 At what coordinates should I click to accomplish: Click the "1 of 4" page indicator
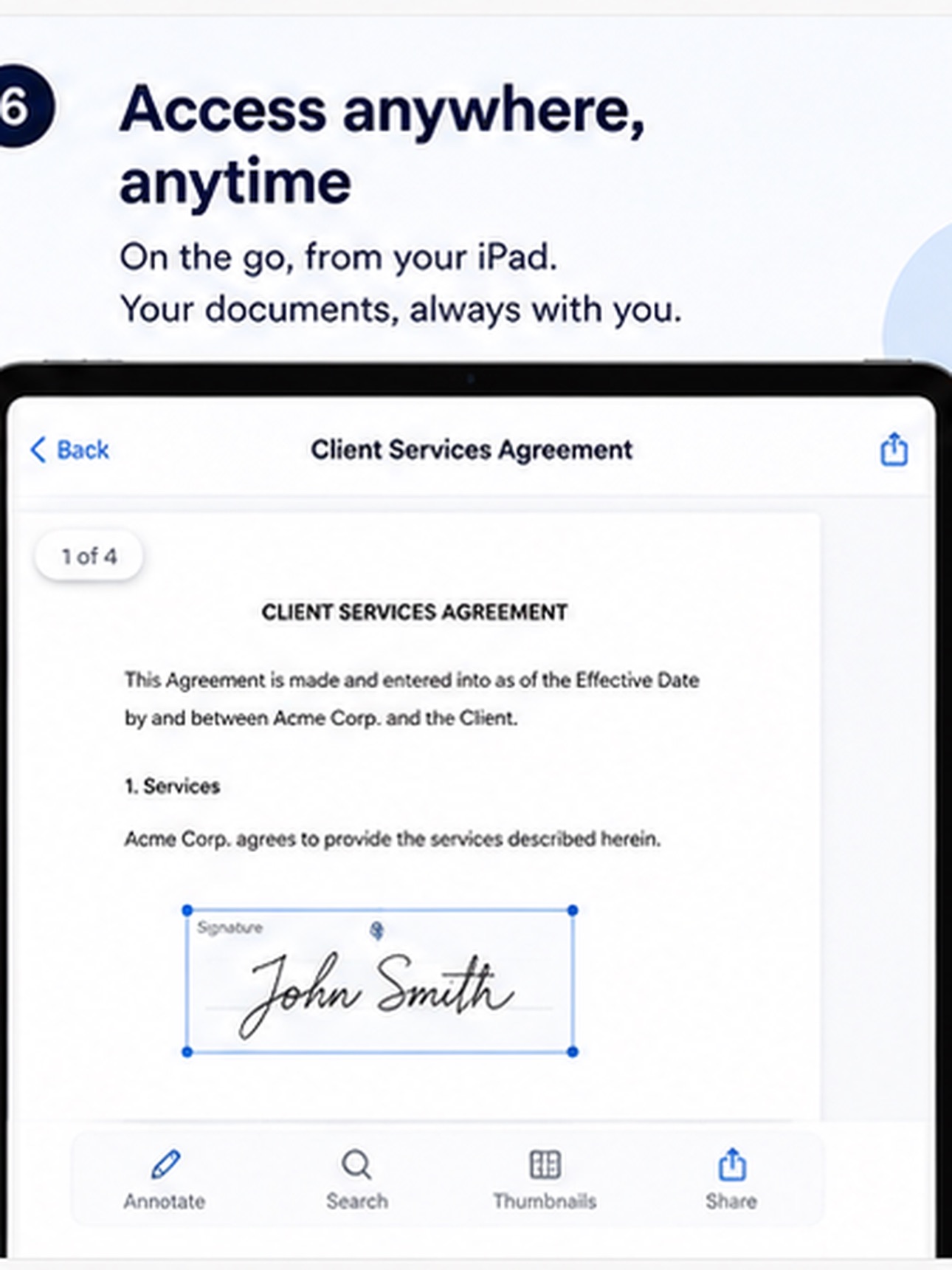(89, 556)
